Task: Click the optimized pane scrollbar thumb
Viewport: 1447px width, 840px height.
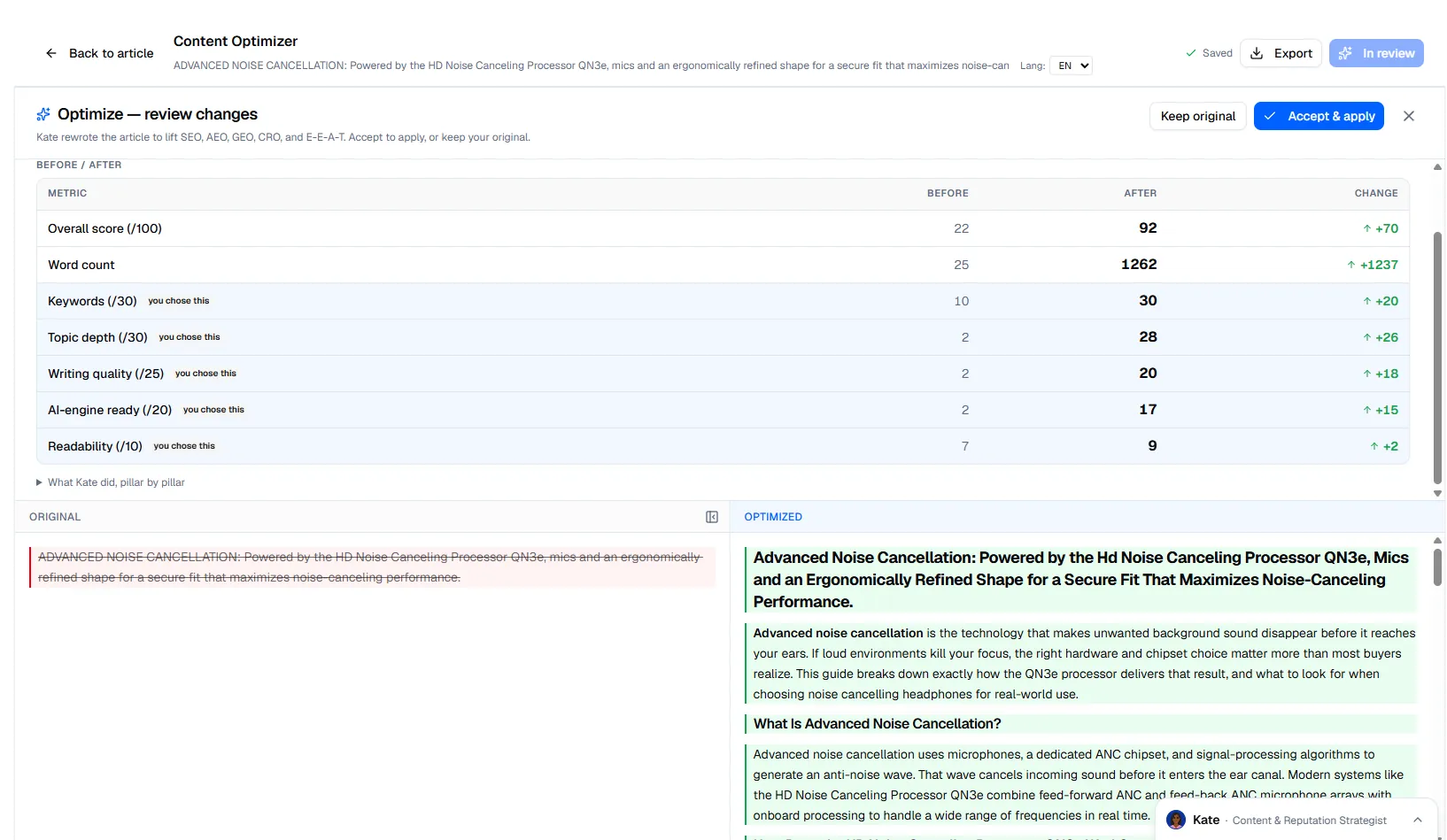Action: click(1437, 566)
